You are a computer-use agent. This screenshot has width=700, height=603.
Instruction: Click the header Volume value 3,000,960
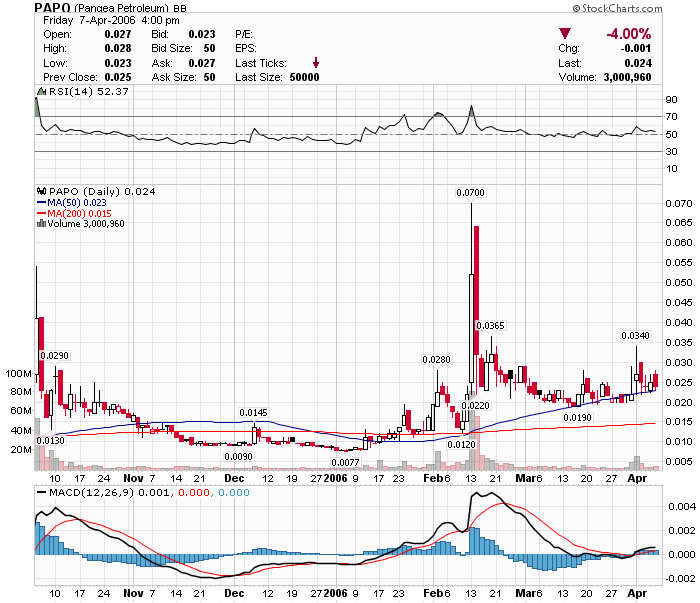627,77
